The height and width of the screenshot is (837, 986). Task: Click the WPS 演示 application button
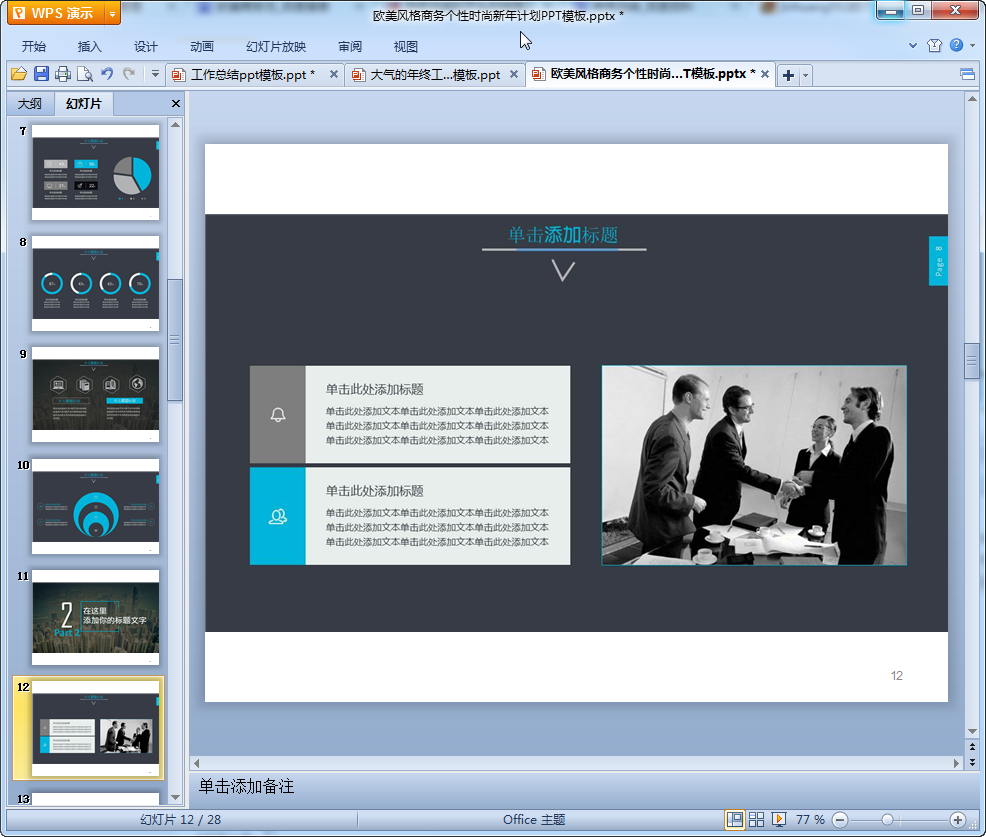(x=57, y=13)
